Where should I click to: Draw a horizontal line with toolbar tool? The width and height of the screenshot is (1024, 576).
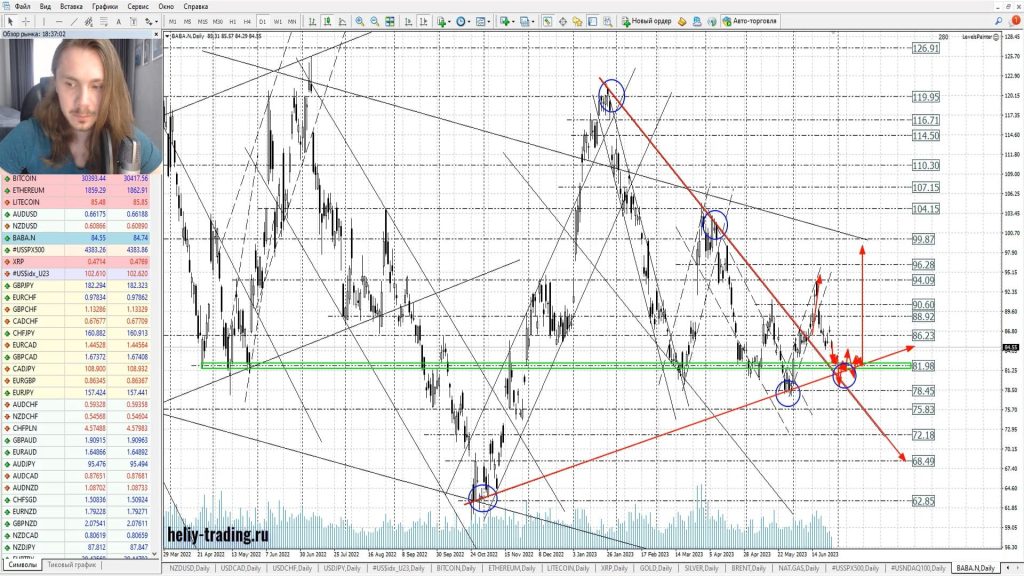point(61,21)
